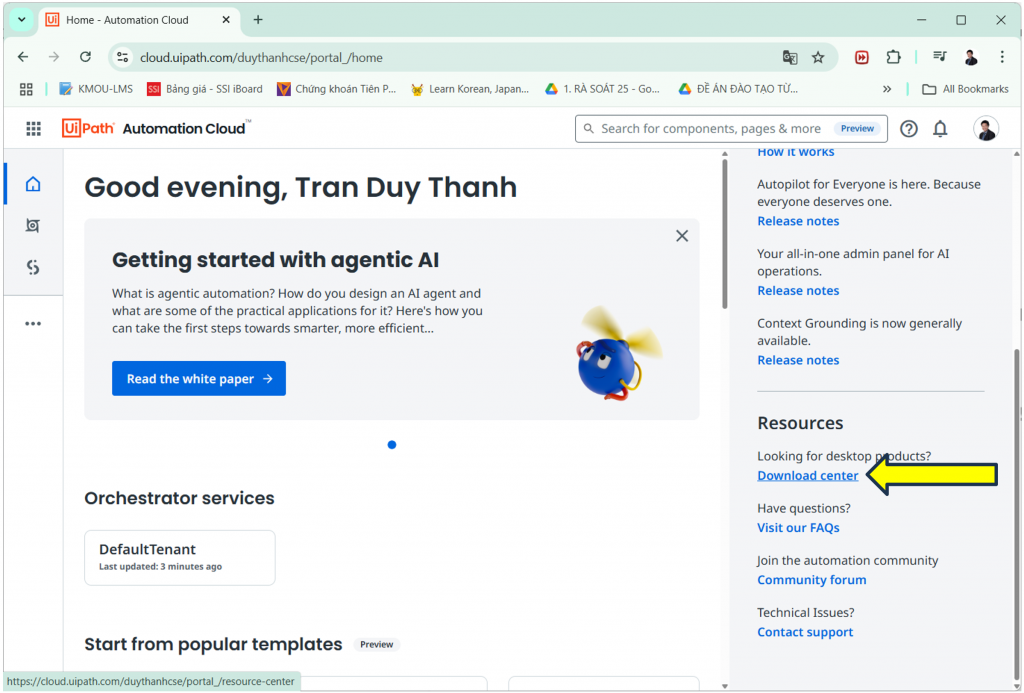
Task: Open the Chrome three-dot menu
Action: click(x=1002, y=57)
